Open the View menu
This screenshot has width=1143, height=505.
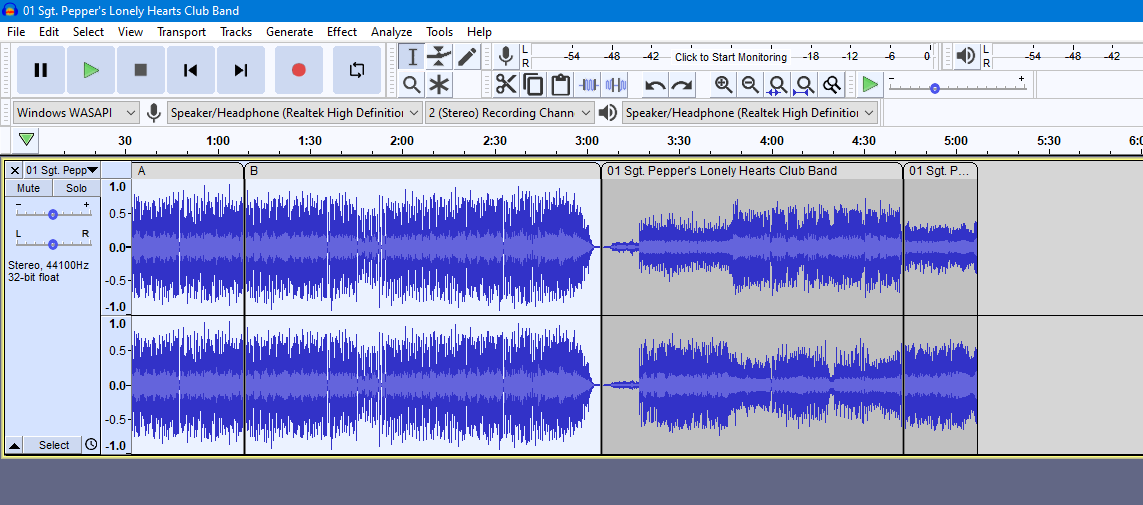130,32
